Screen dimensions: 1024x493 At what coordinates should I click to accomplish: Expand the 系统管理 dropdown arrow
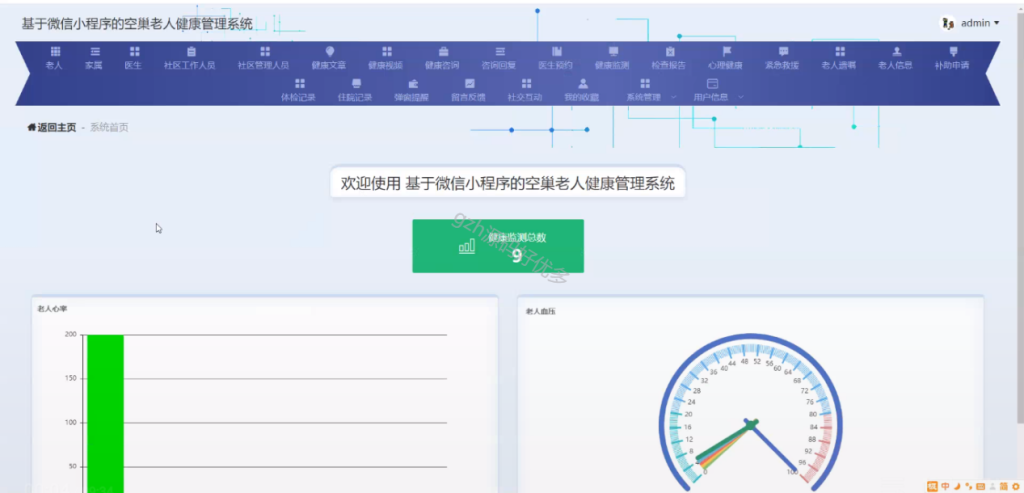point(673,97)
